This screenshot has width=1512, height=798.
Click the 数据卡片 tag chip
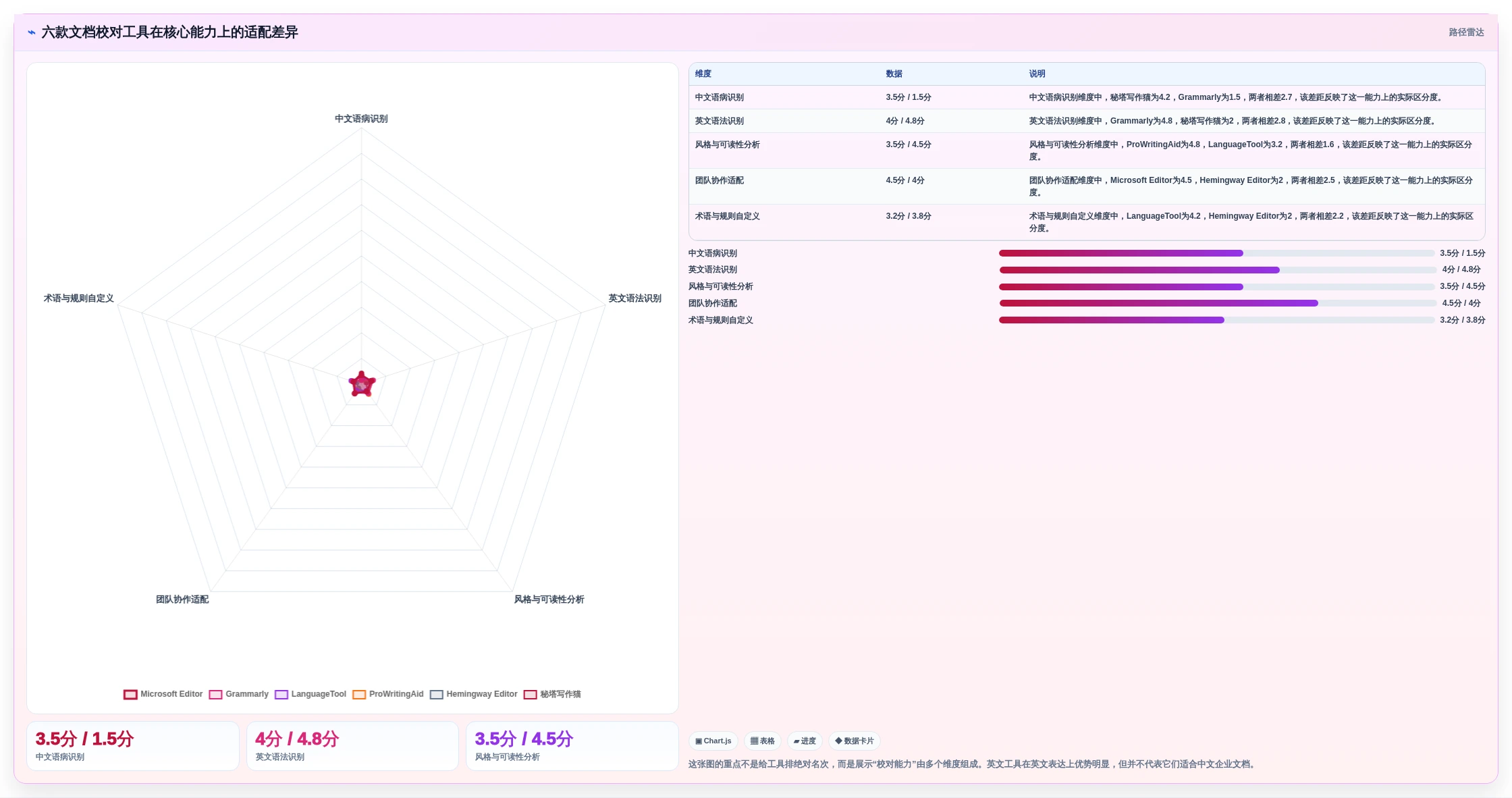(855, 741)
